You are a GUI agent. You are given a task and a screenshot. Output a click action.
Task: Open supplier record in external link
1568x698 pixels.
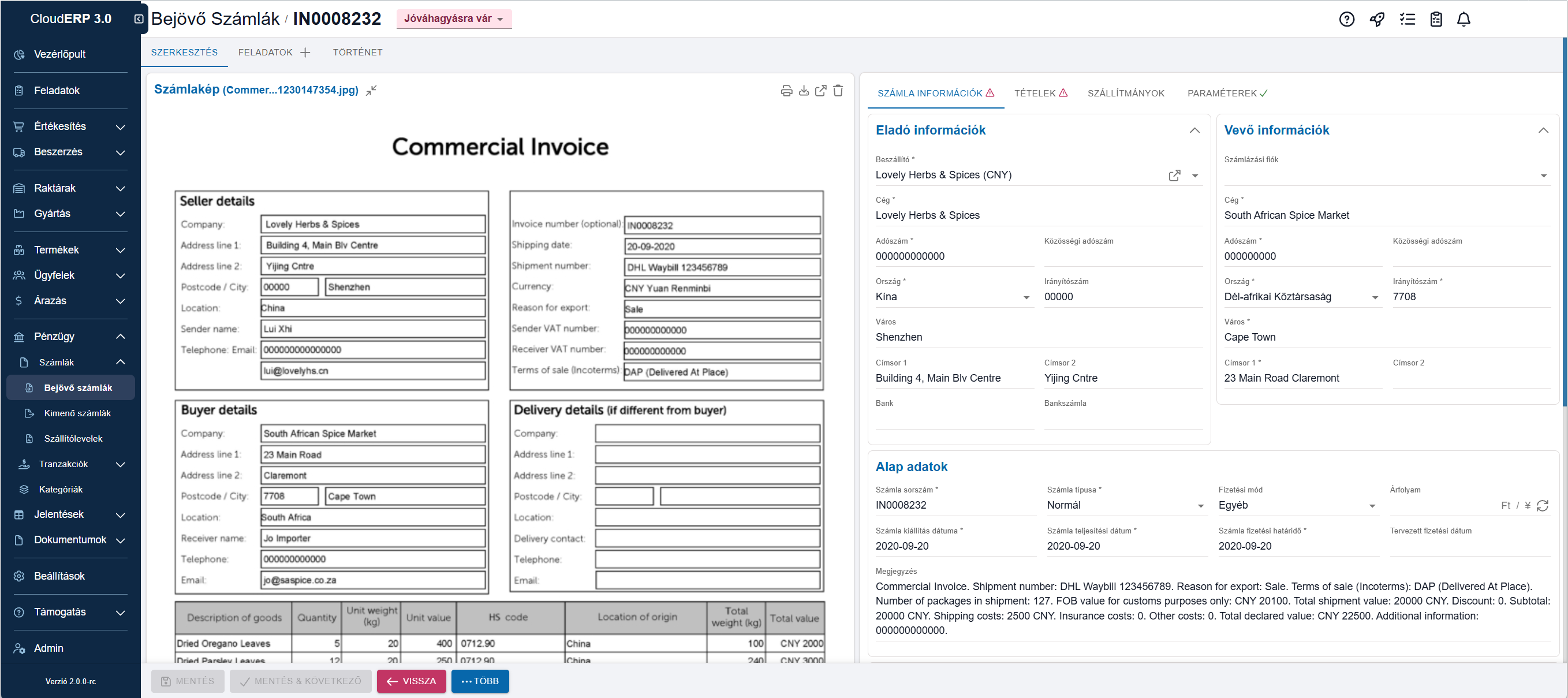[x=1174, y=176]
